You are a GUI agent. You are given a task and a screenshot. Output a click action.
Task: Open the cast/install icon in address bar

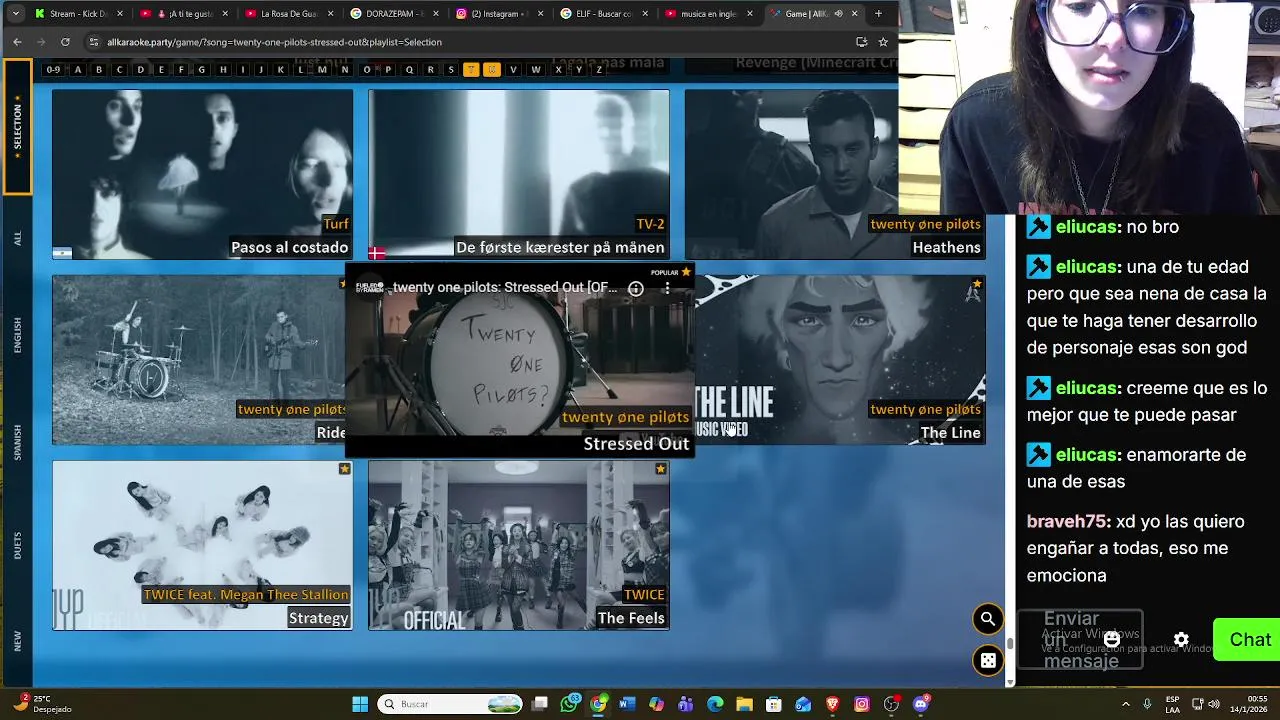[x=861, y=42]
